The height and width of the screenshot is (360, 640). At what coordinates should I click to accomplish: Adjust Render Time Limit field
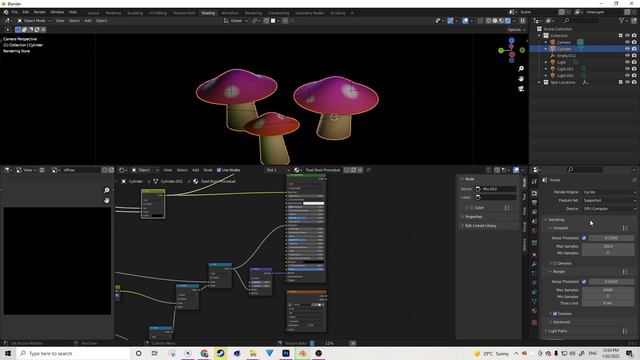pyautogui.click(x=608, y=303)
